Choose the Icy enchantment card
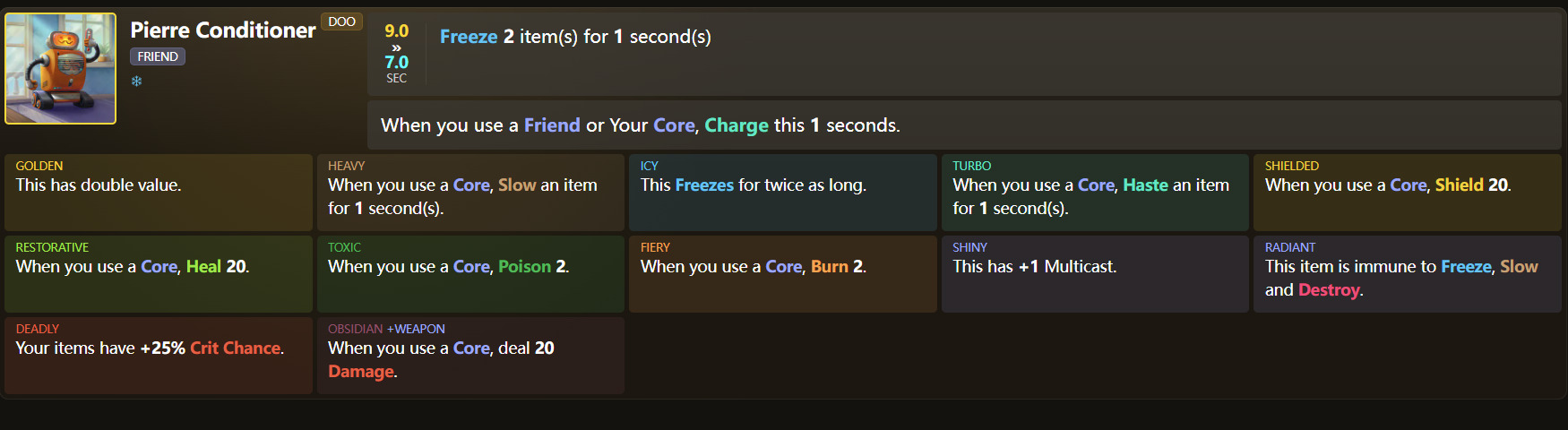The height and width of the screenshot is (430, 1568). [x=782, y=193]
